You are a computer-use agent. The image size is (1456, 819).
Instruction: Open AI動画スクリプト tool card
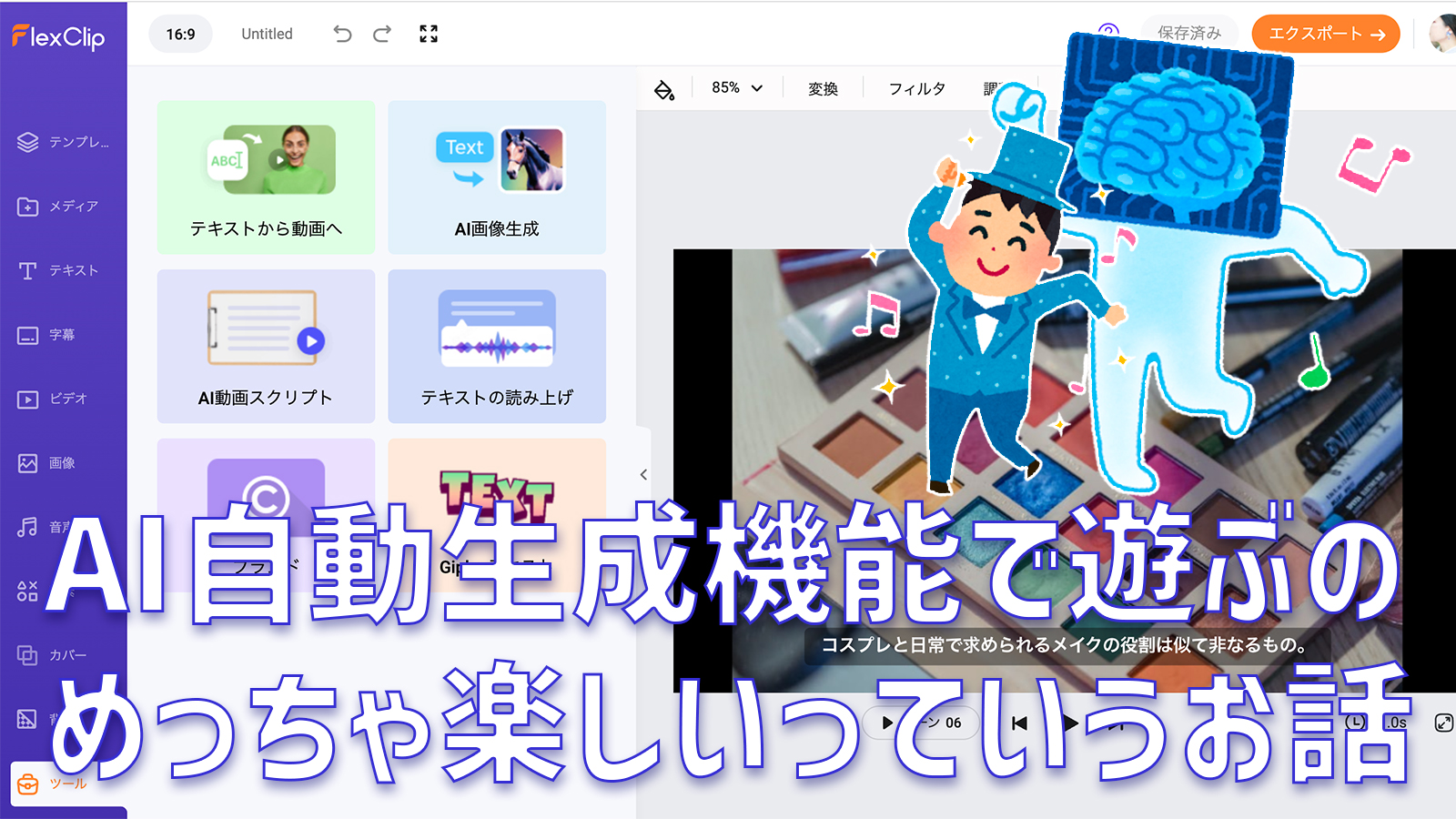[266, 346]
